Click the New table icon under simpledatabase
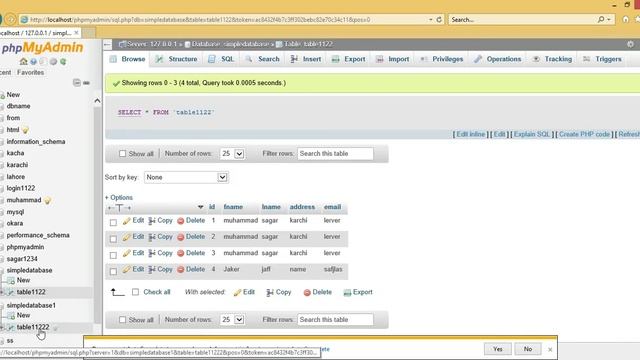 click(x=11, y=280)
